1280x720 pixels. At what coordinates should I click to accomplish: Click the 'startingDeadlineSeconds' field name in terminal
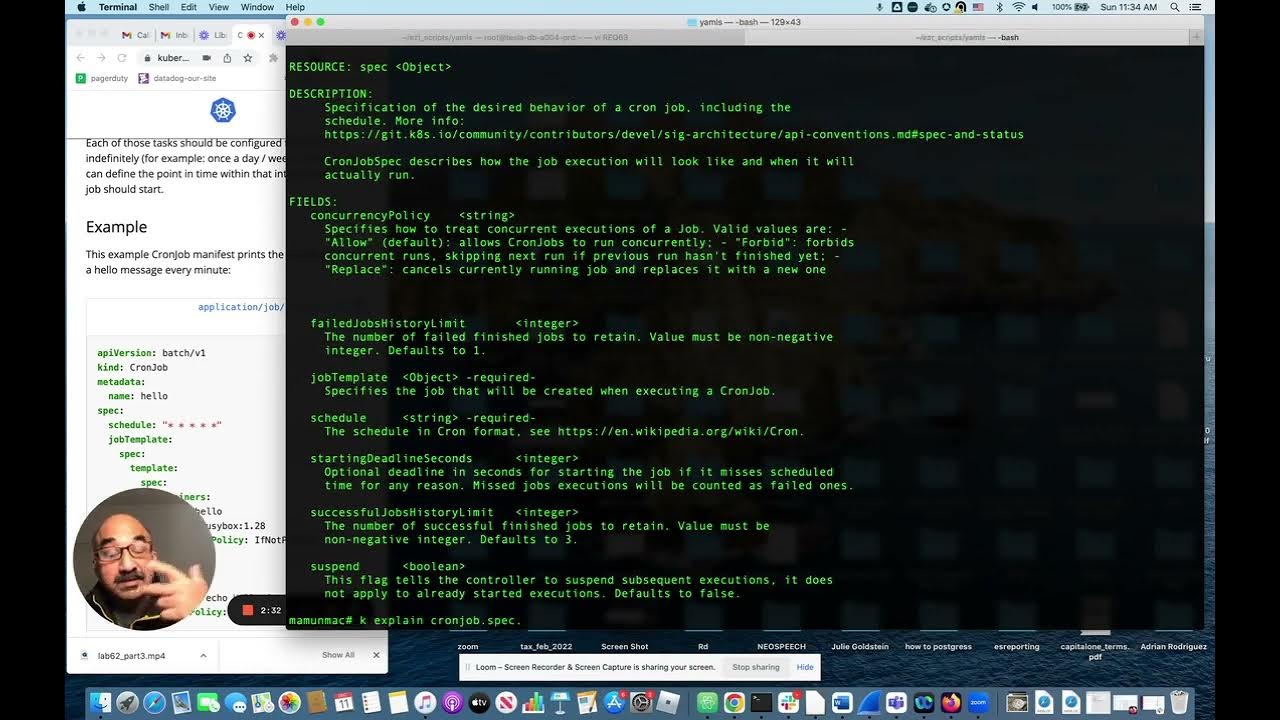391,458
